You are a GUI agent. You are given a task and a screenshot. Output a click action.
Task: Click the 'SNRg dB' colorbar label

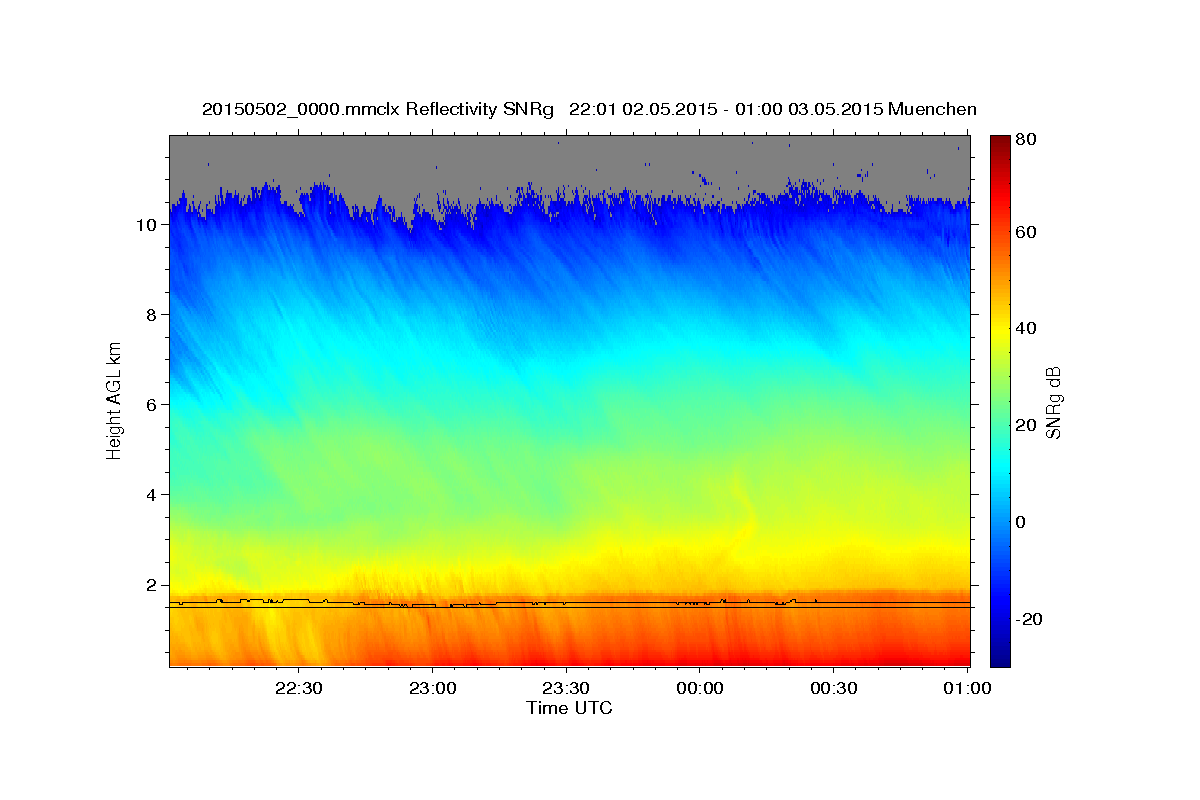(1052, 402)
